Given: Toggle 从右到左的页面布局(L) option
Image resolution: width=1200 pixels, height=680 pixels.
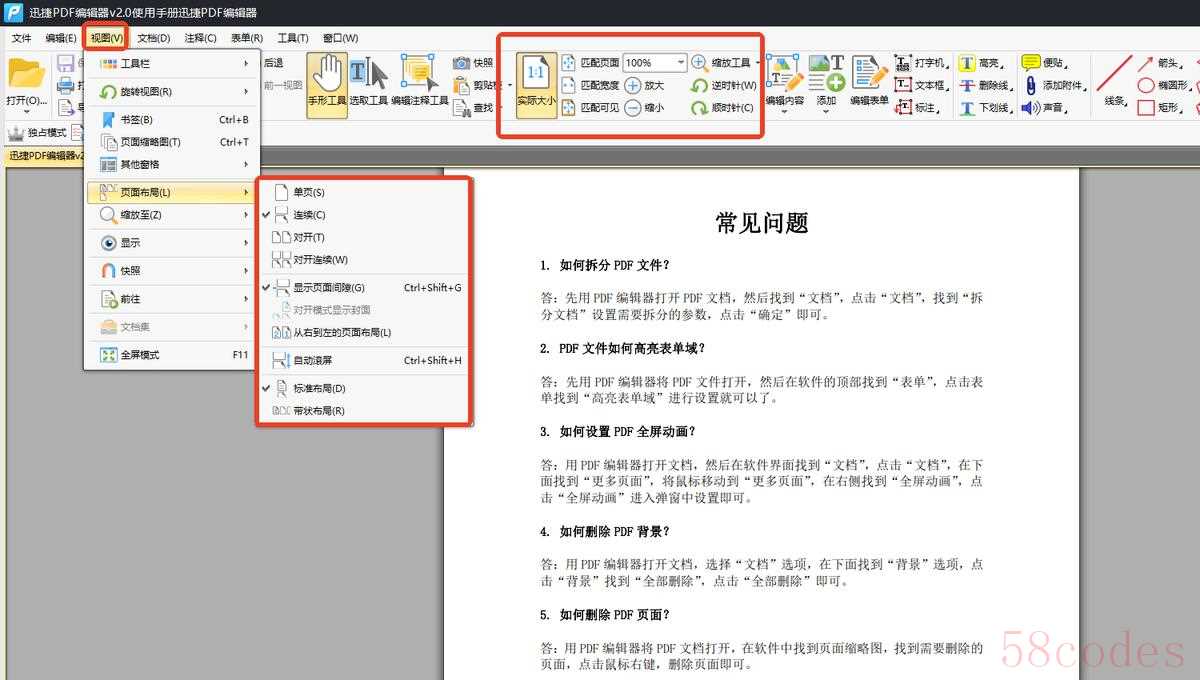Looking at the screenshot, I should (x=364, y=332).
